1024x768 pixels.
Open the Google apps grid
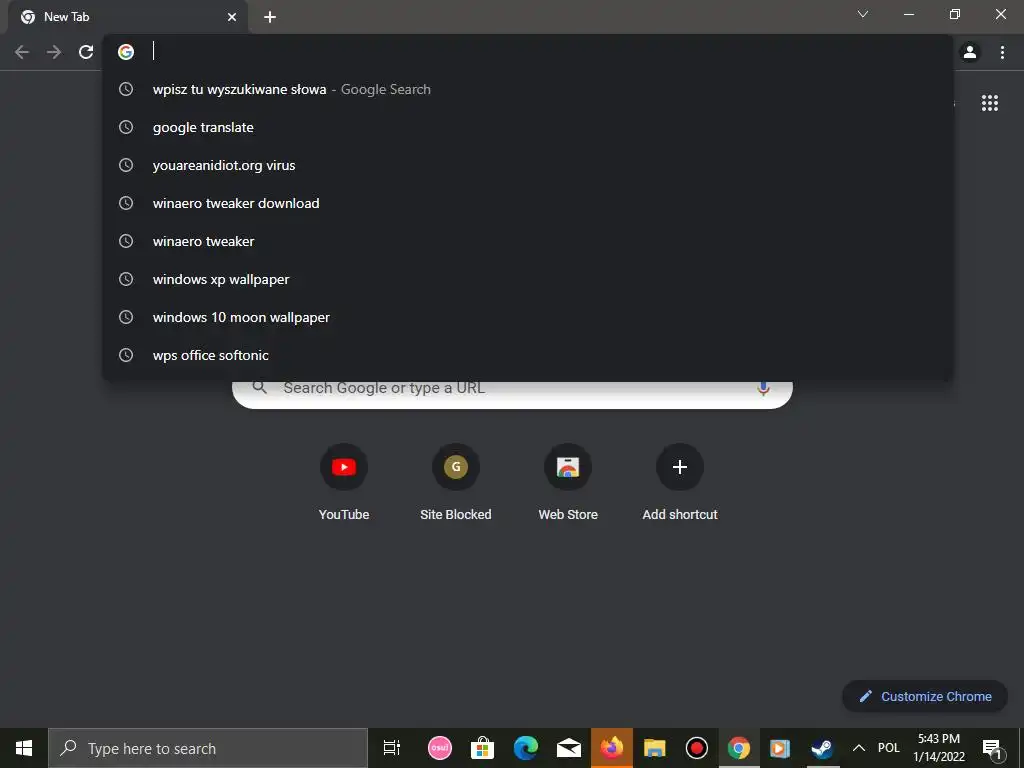(990, 103)
